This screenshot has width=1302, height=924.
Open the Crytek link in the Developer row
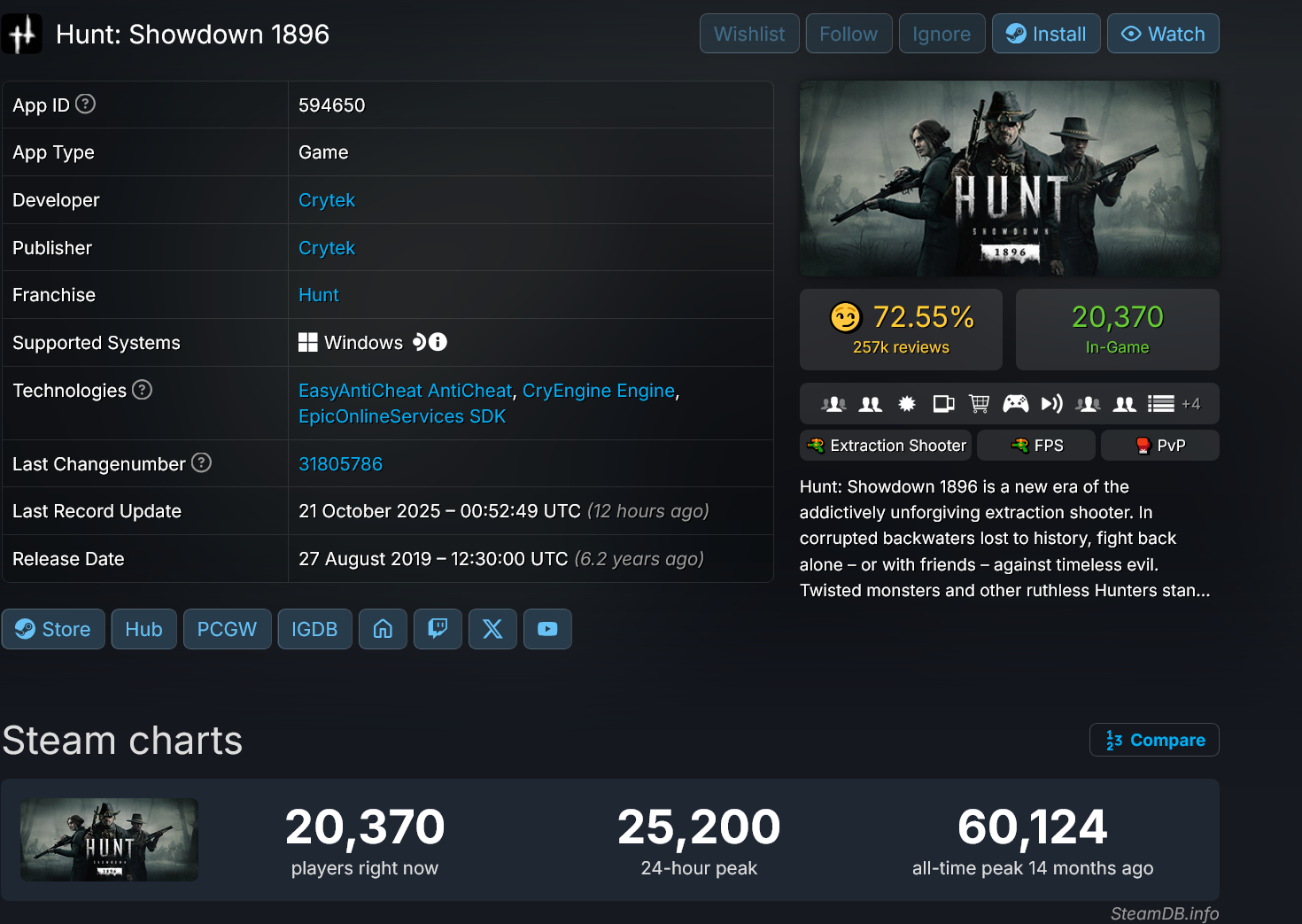(327, 200)
